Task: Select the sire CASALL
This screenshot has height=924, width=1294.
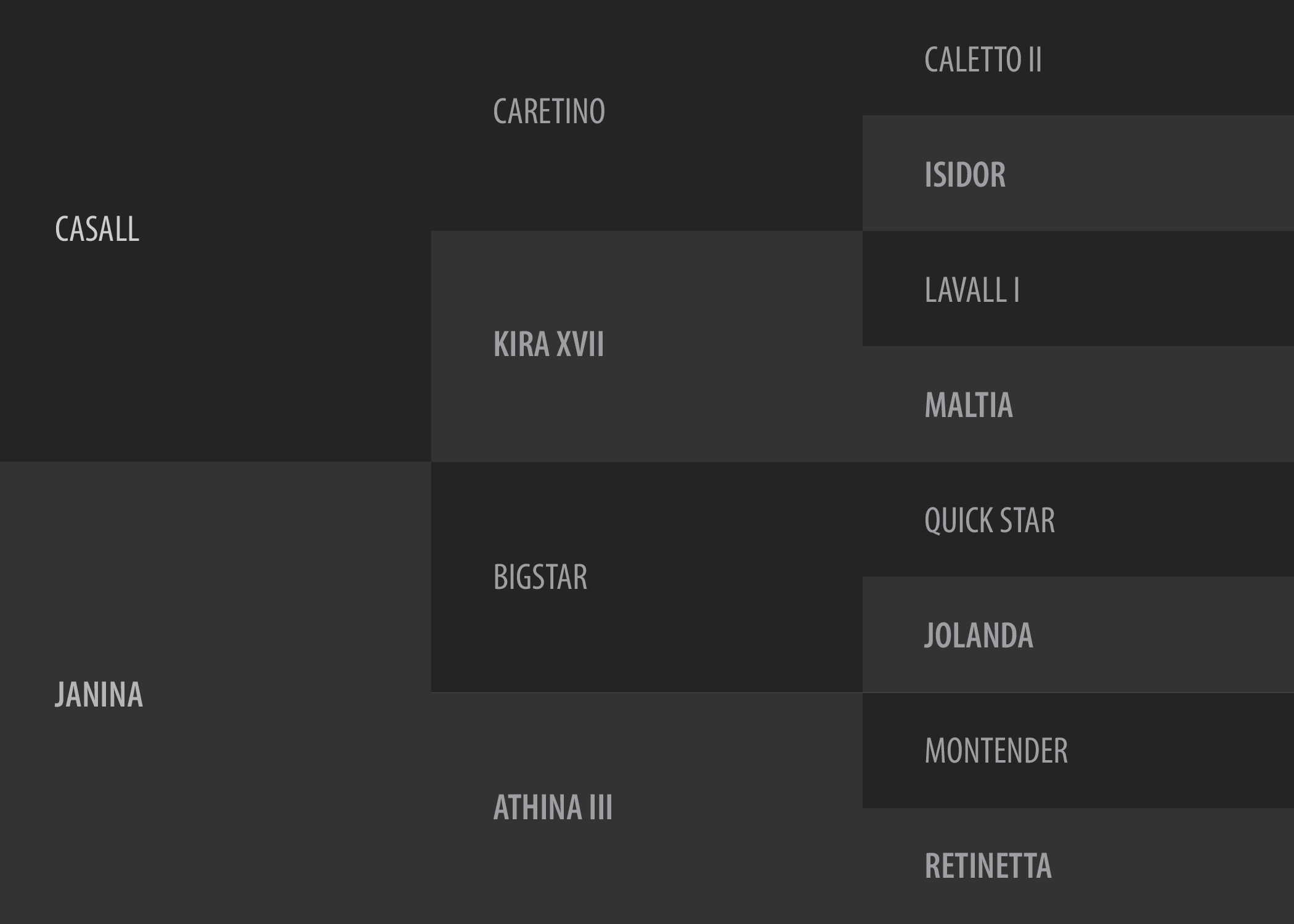Action: [x=97, y=229]
